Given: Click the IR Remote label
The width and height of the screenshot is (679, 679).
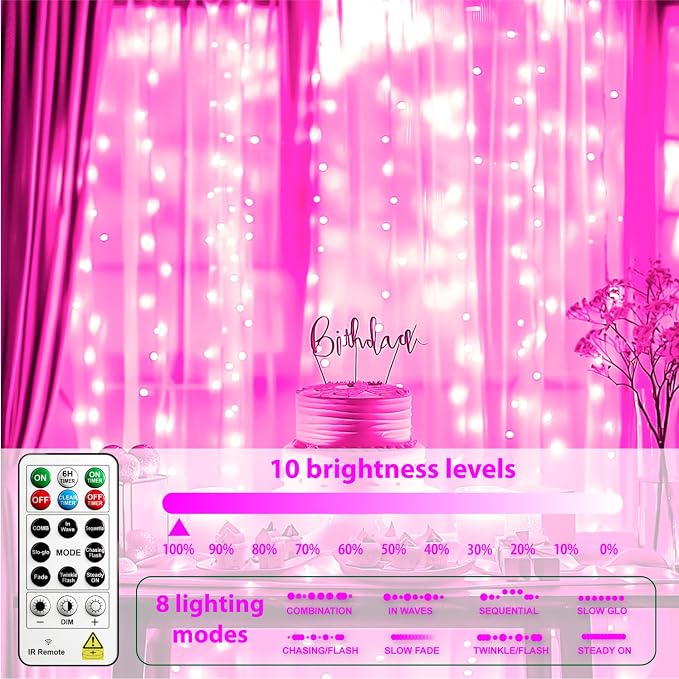Looking at the screenshot, I should point(46,652).
